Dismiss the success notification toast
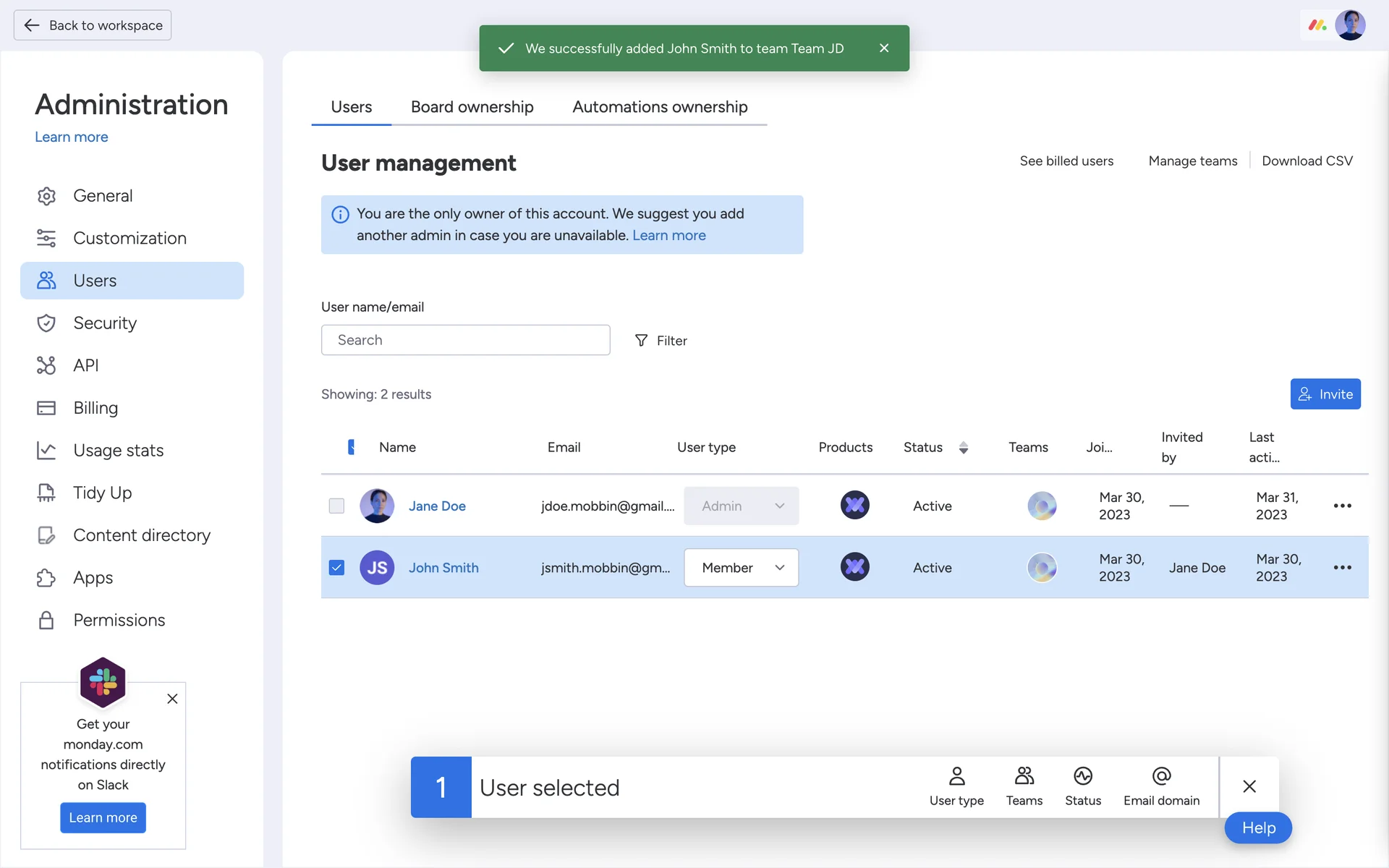The width and height of the screenshot is (1389, 868). pyautogui.click(x=884, y=48)
